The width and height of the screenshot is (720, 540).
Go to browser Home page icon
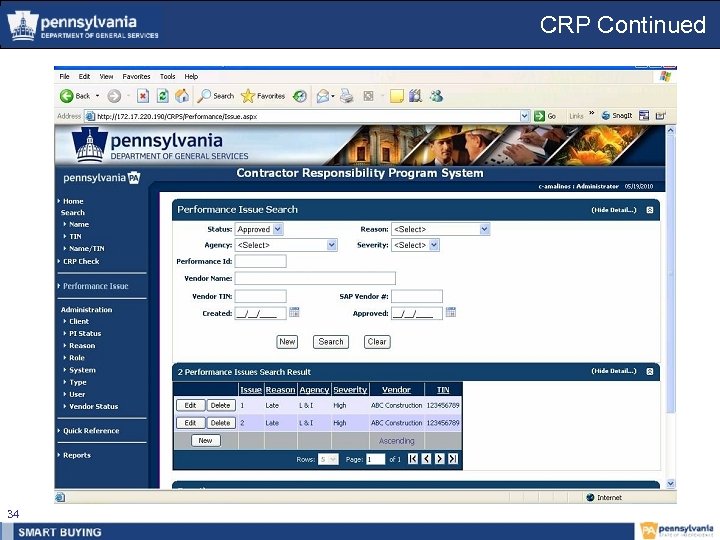182,96
